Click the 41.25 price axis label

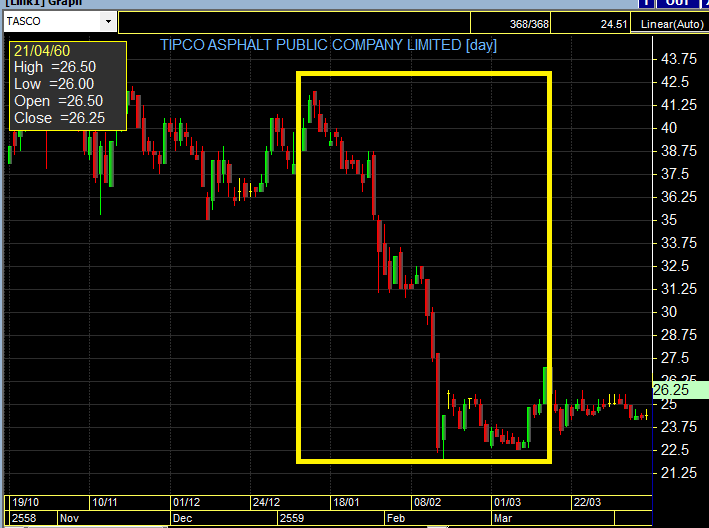679,105
